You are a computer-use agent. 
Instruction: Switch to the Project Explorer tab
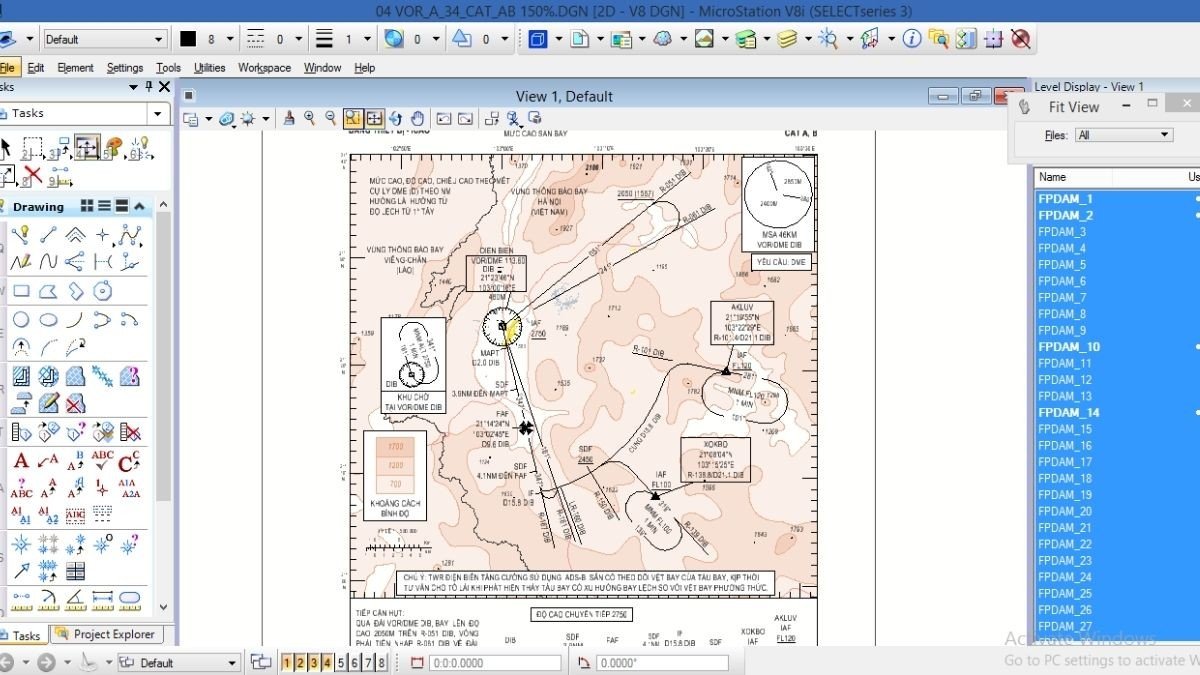click(x=106, y=634)
